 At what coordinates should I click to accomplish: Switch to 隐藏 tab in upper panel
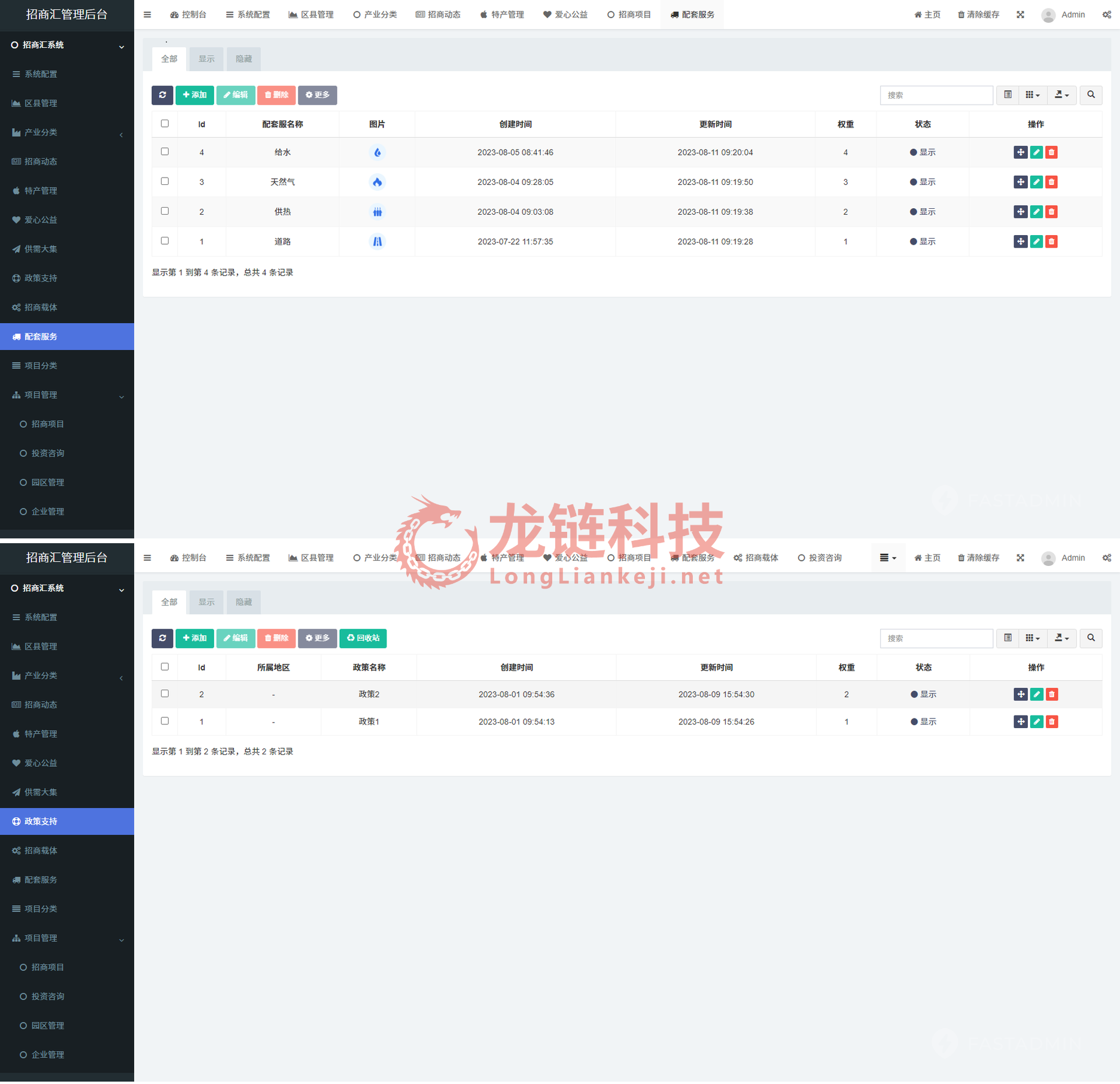tap(244, 59)
